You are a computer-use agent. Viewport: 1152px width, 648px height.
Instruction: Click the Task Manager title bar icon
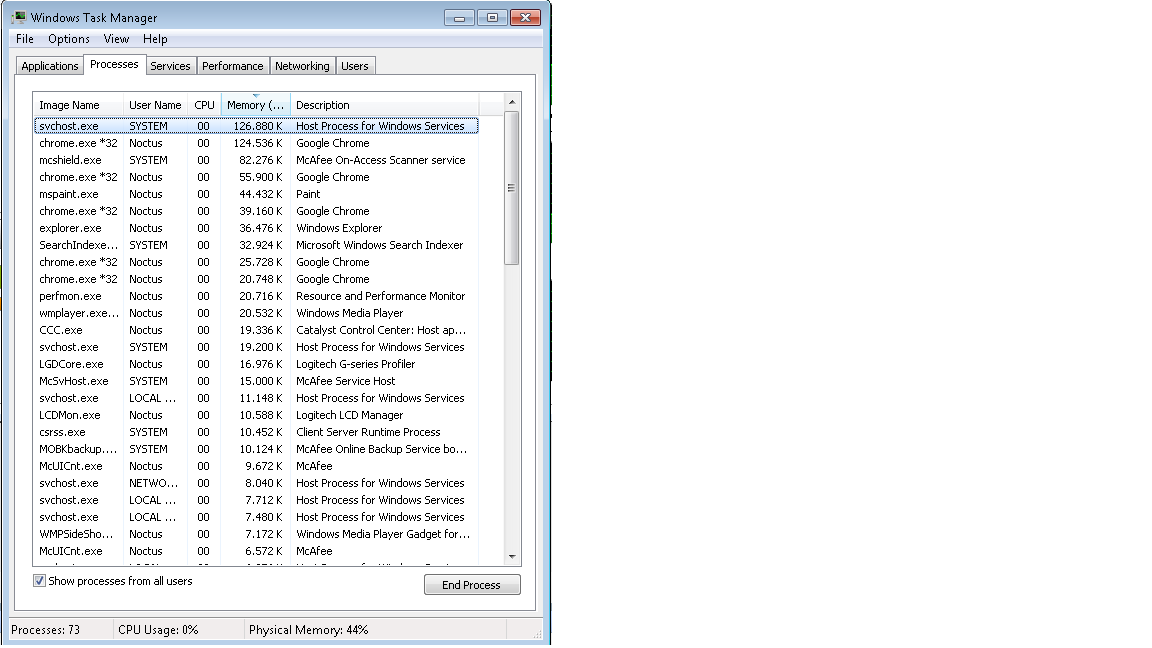pos(18,17)
